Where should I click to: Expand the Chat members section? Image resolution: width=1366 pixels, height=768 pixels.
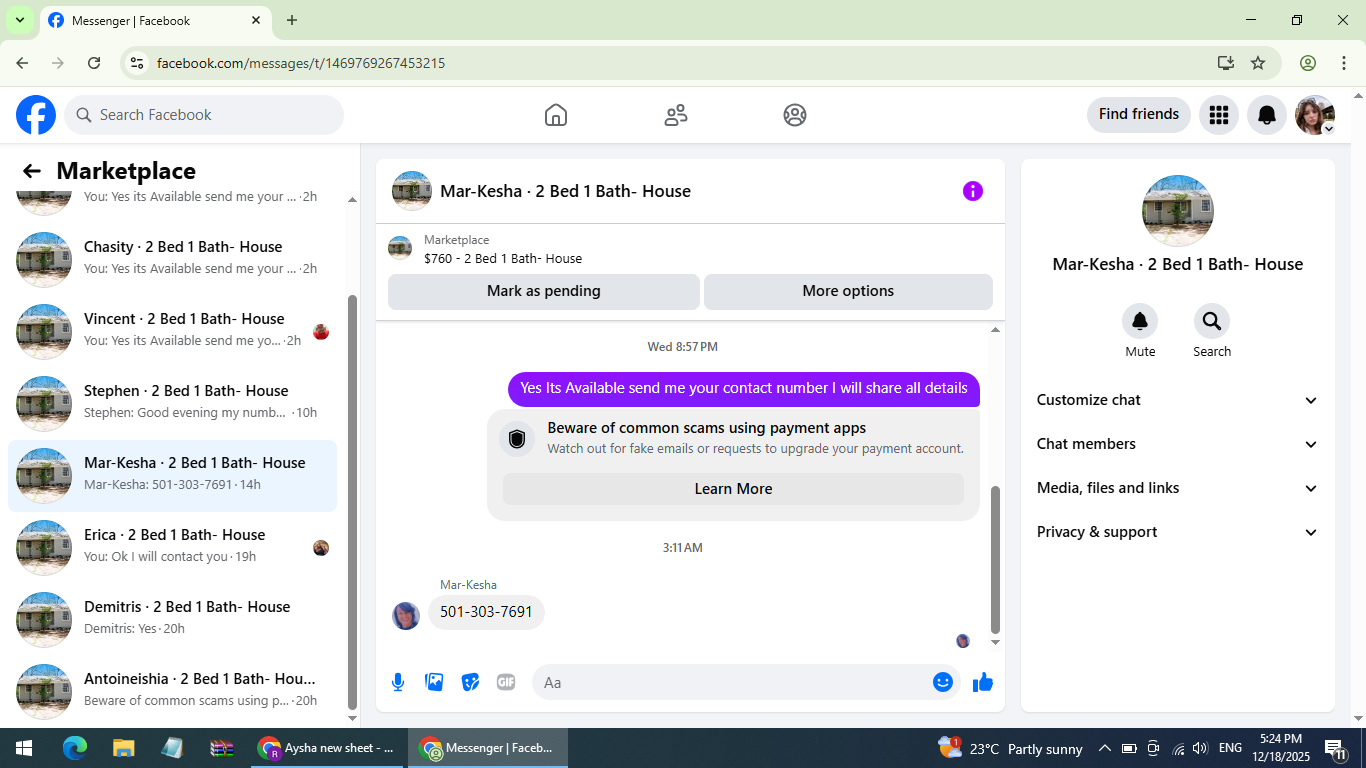click(x=1178, y=444)
